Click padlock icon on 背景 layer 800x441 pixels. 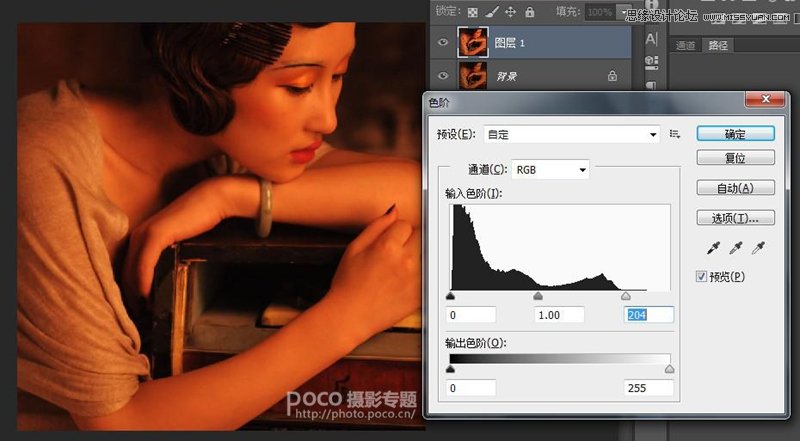click(612, 76)
